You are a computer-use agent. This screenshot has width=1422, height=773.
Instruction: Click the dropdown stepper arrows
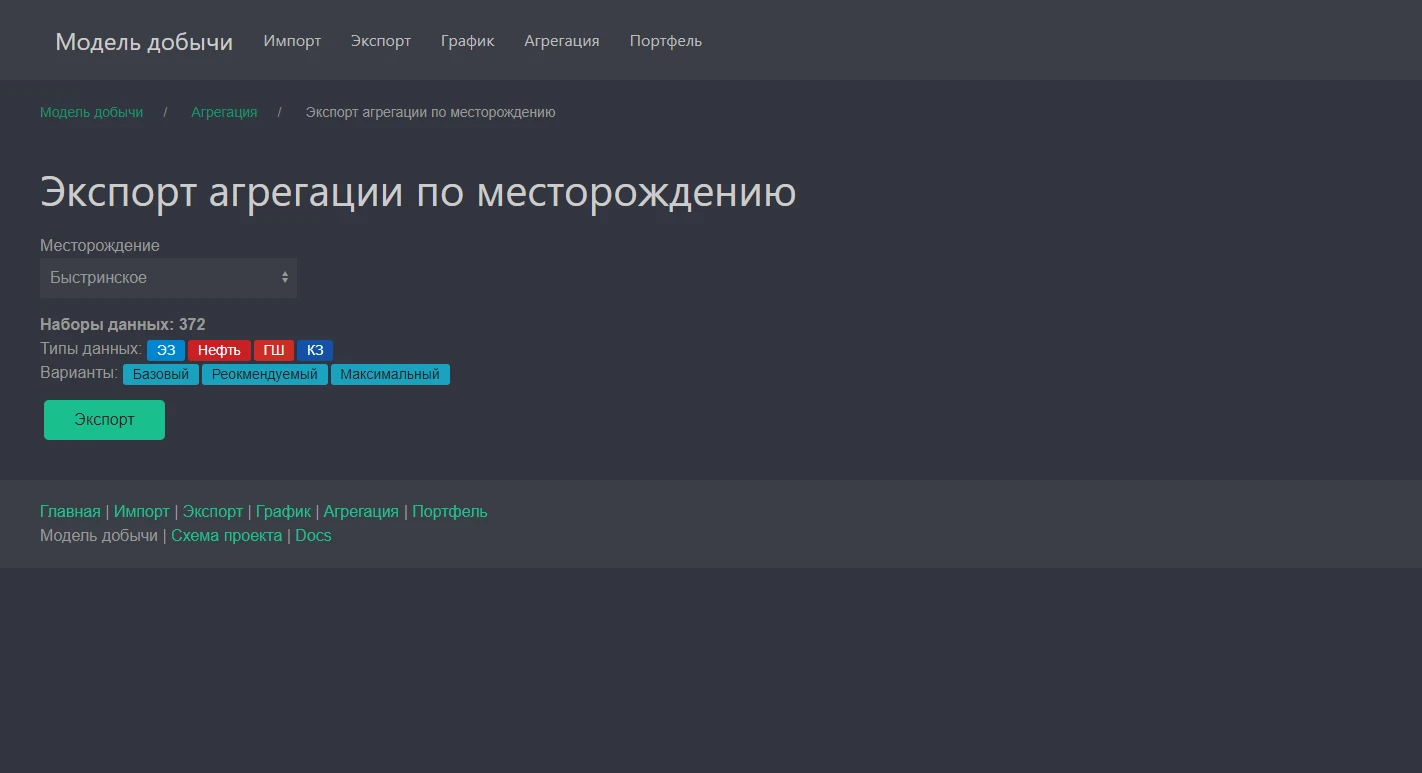283,277
